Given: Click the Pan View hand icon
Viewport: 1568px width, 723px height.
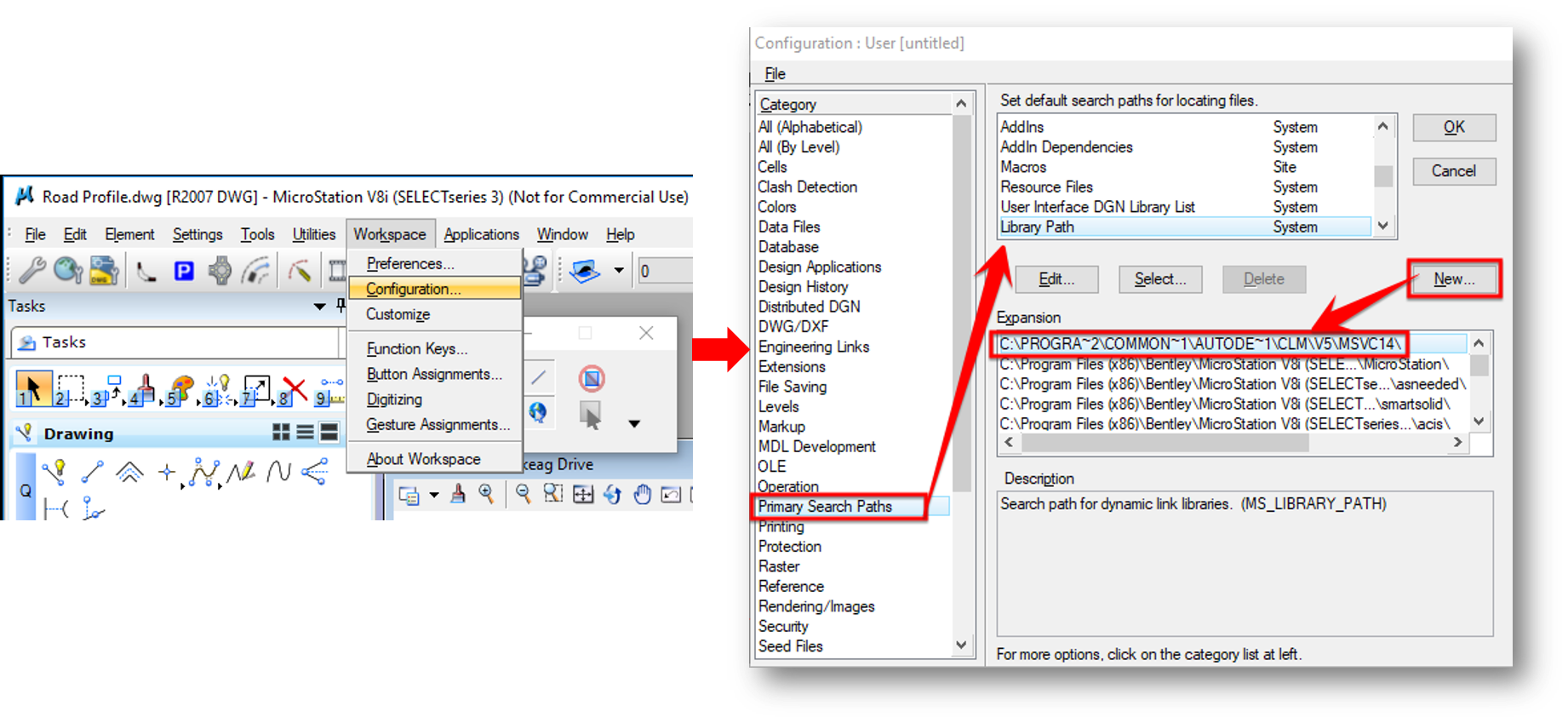Looking at the screenshot, I should tap(643, 494).
